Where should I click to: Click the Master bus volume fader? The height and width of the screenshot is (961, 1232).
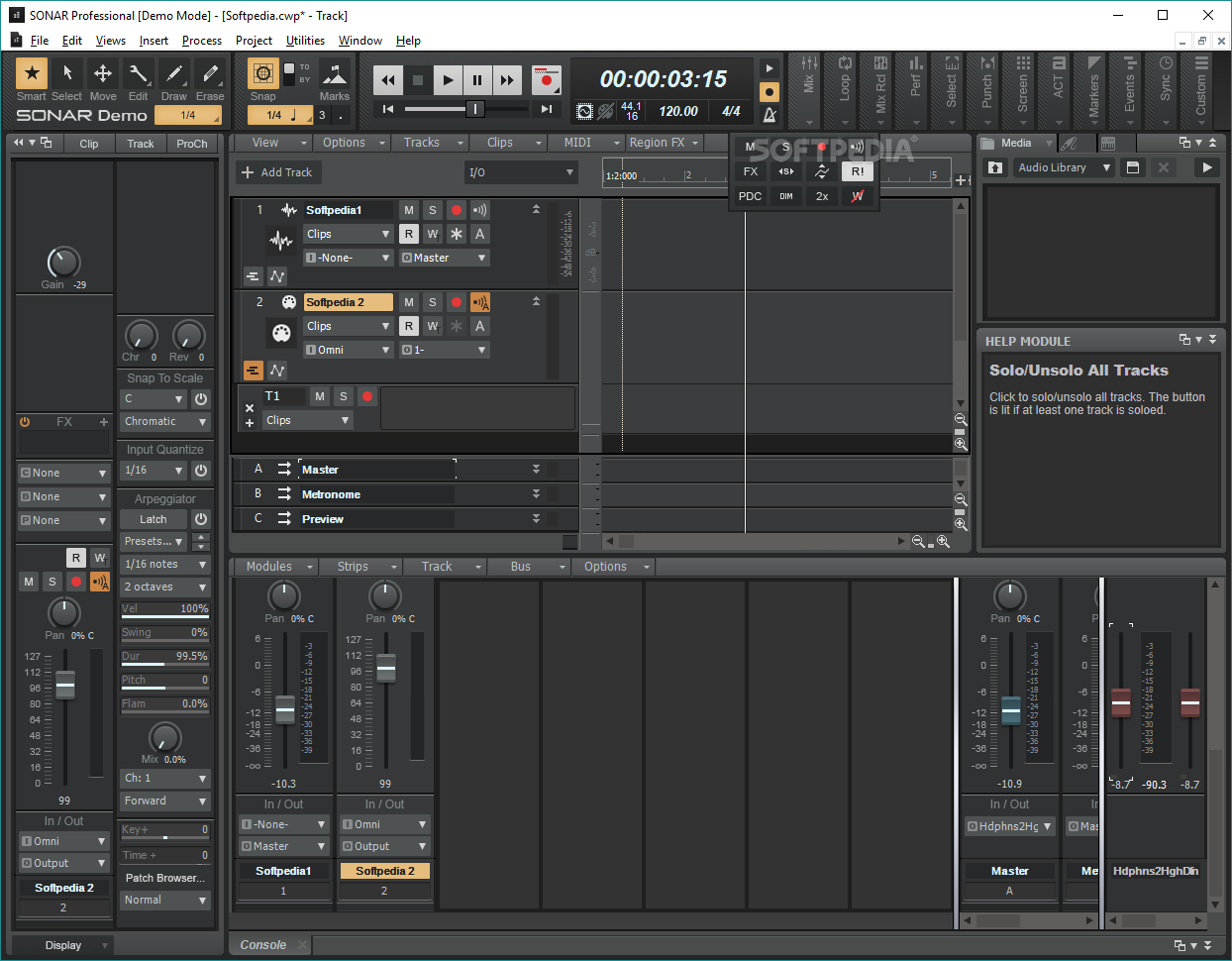tap(1010, 709)
